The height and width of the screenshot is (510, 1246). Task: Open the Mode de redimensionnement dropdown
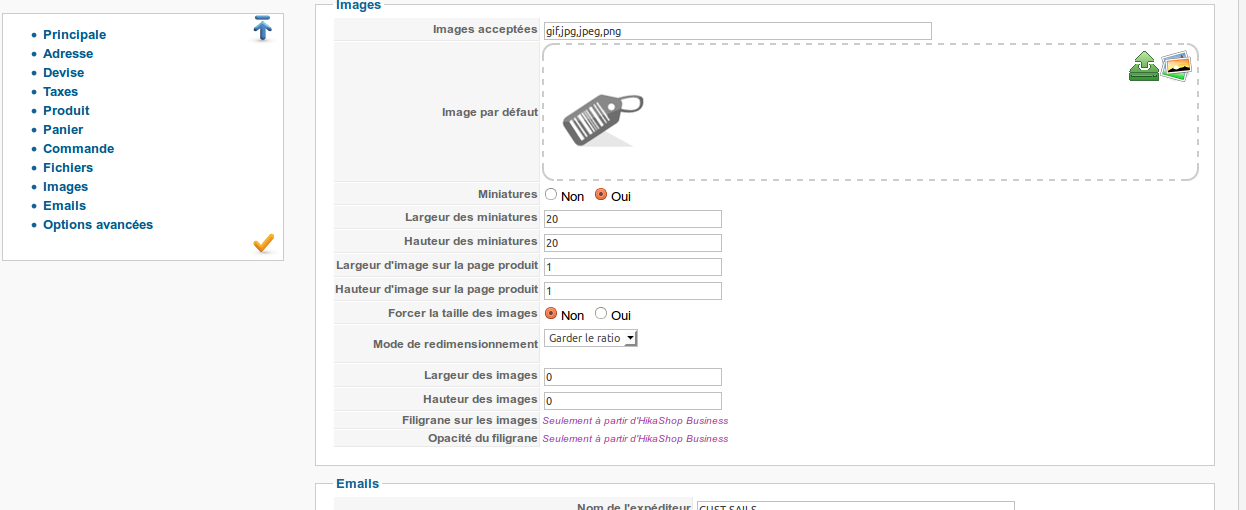tap(591, 338)
